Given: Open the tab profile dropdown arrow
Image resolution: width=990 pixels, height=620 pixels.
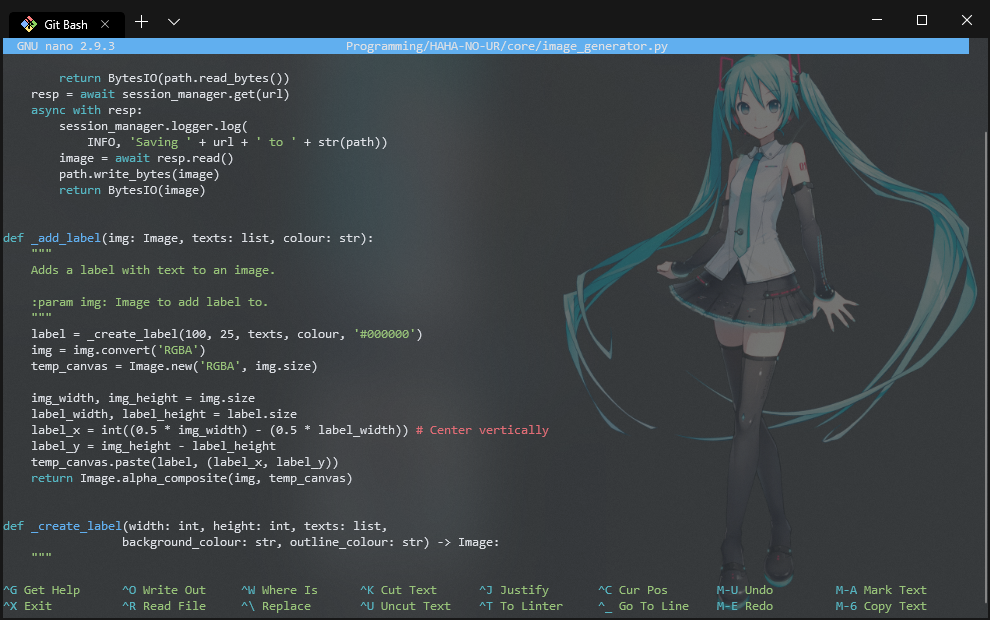Looking at the screenshot, I should (x=174, y=22).
